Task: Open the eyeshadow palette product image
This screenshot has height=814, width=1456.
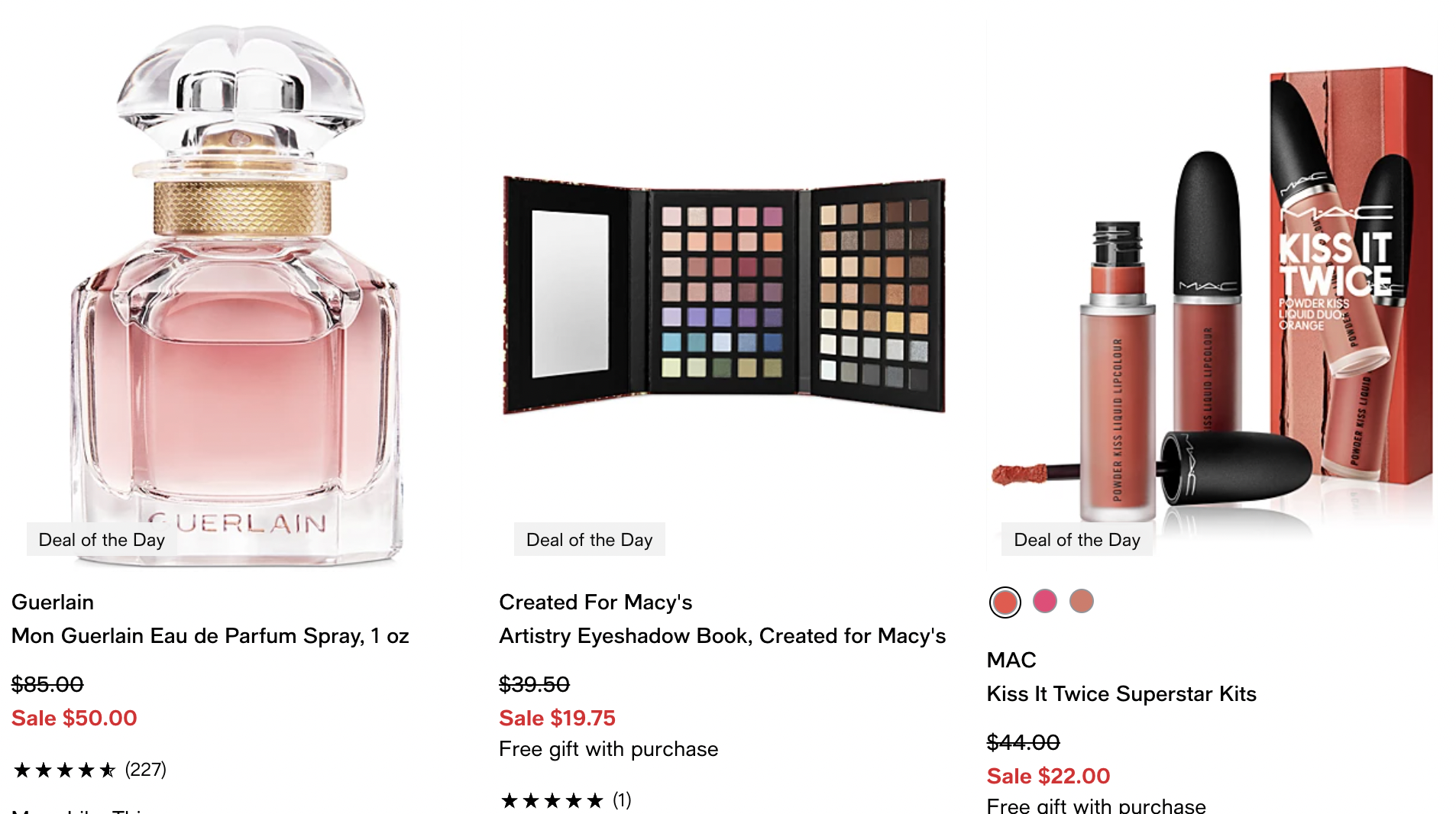Action: pyautogui.click(x=724, y=296)
